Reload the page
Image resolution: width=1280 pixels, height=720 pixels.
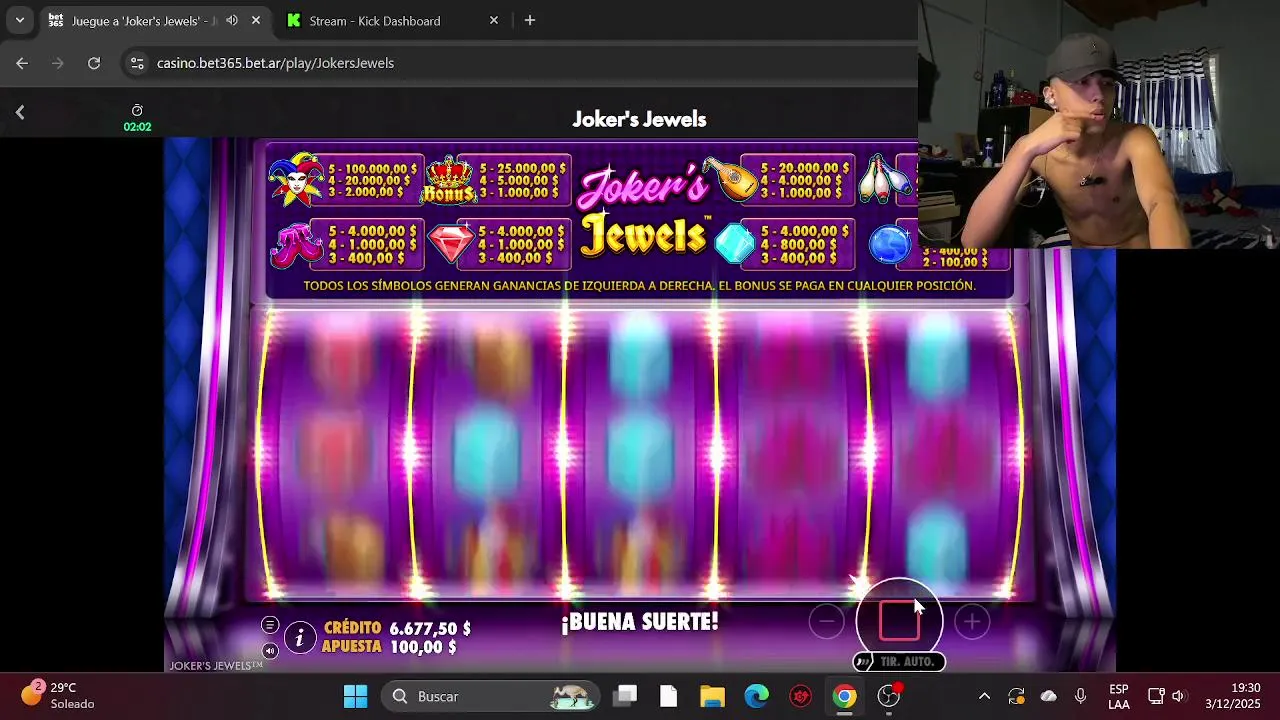coord(94,63)
